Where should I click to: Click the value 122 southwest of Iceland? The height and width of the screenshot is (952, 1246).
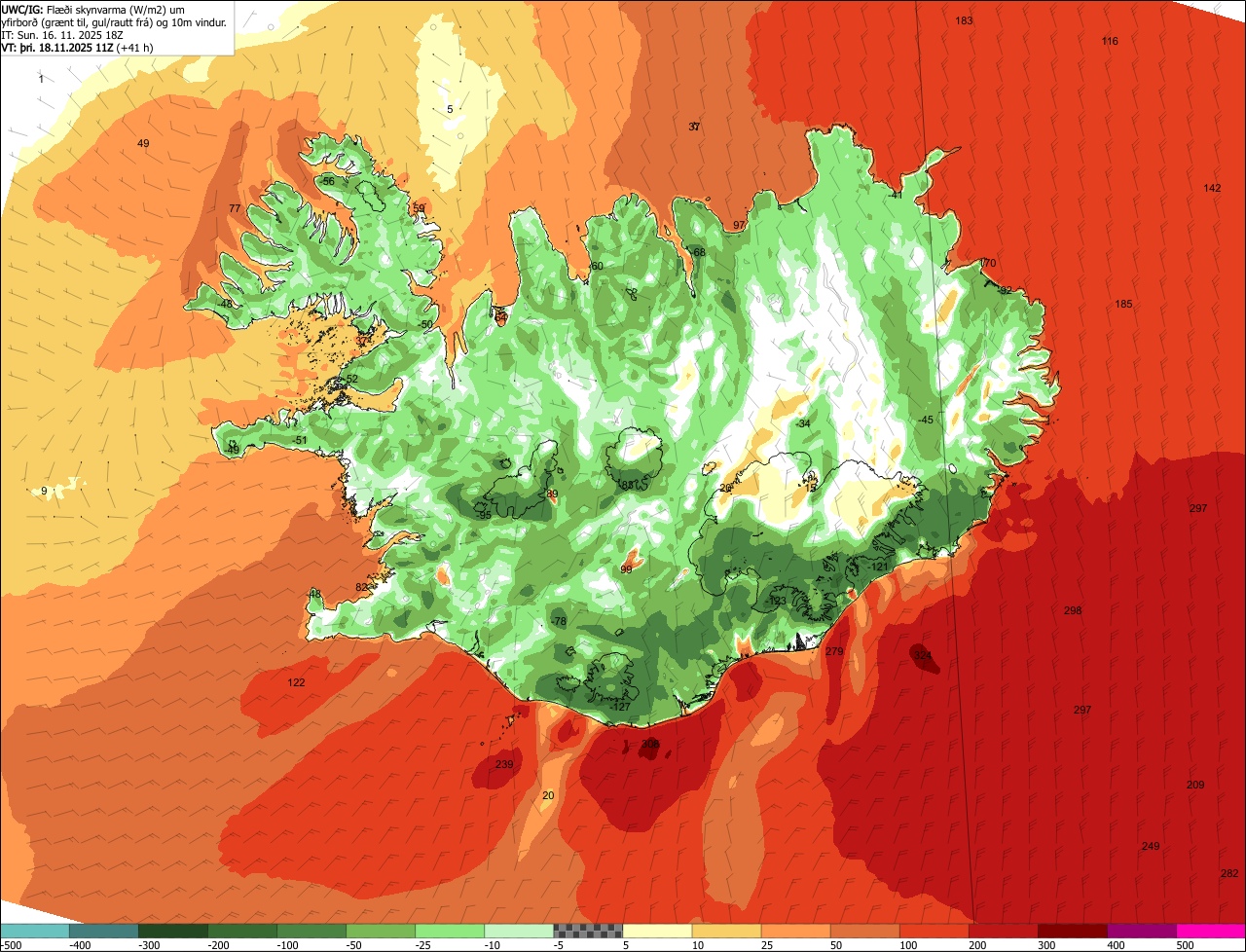tap(296, 682)
